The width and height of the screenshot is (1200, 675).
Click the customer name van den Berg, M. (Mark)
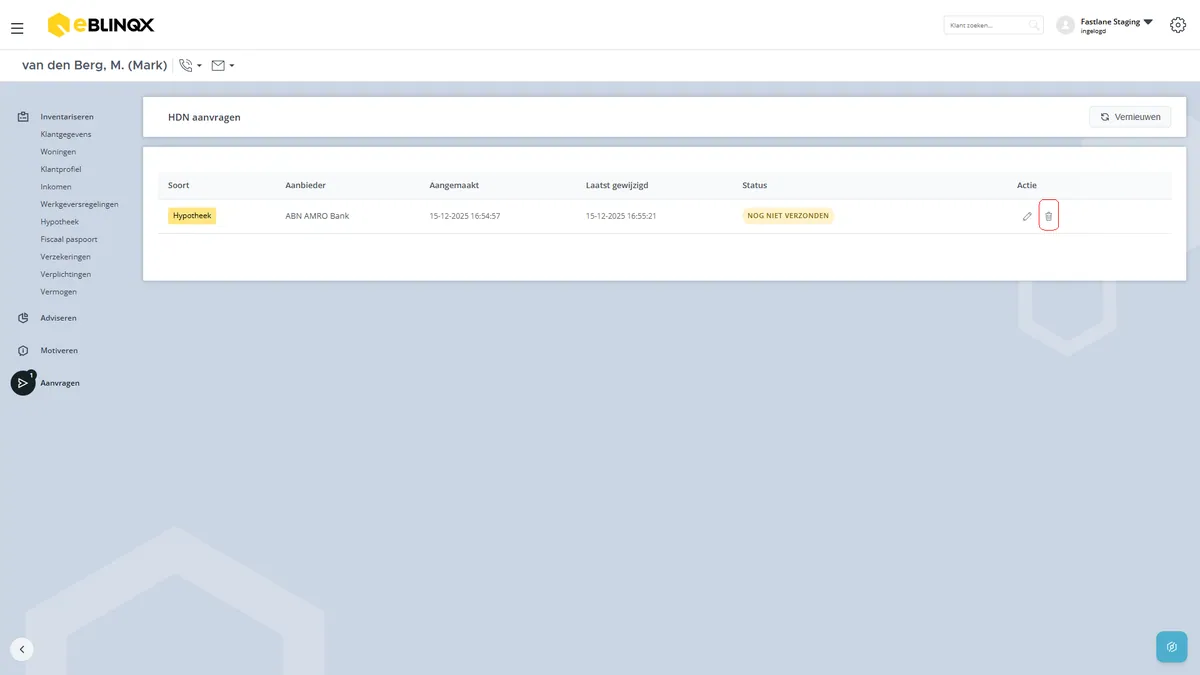click(94, 65)
